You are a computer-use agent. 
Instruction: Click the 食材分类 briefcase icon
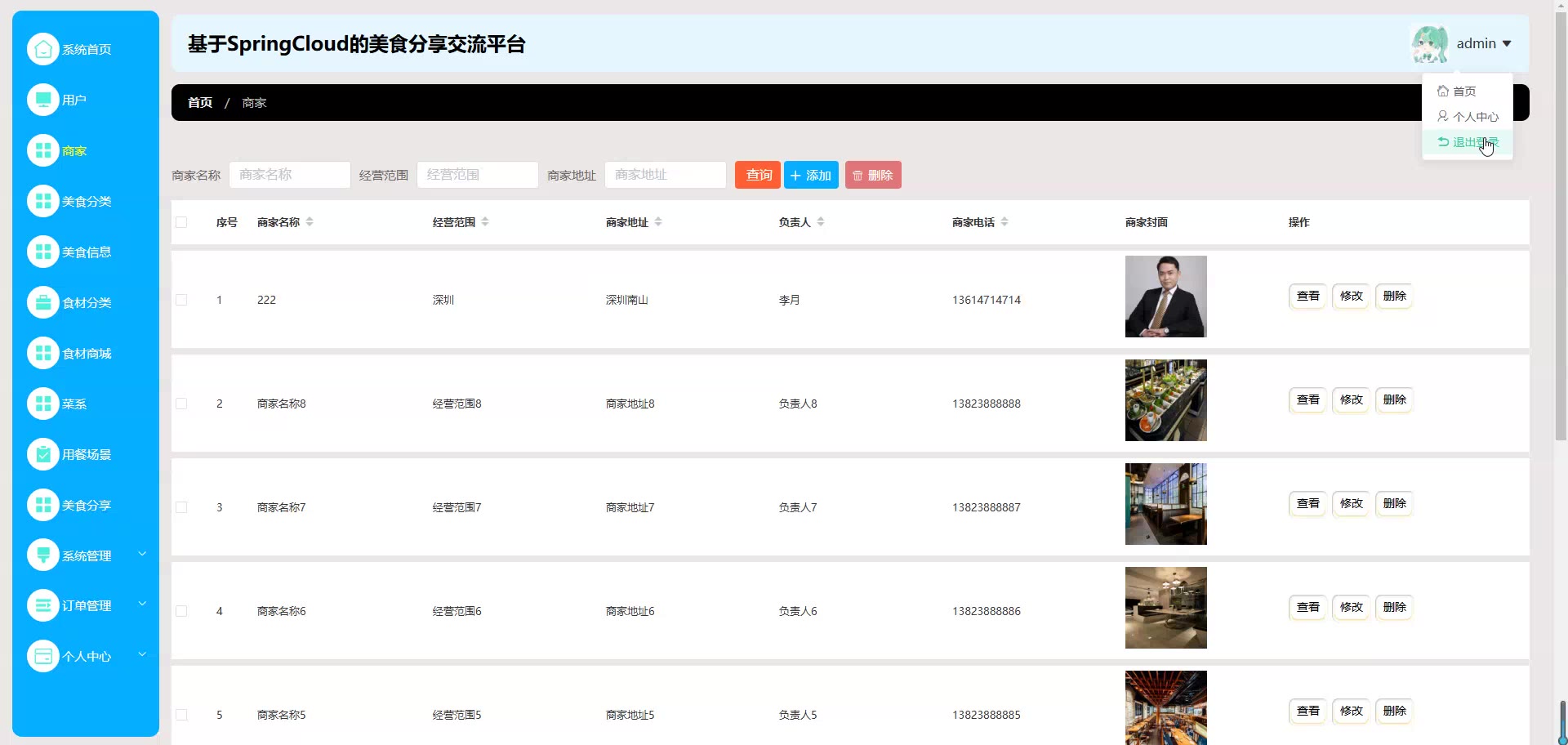[43, 302]
